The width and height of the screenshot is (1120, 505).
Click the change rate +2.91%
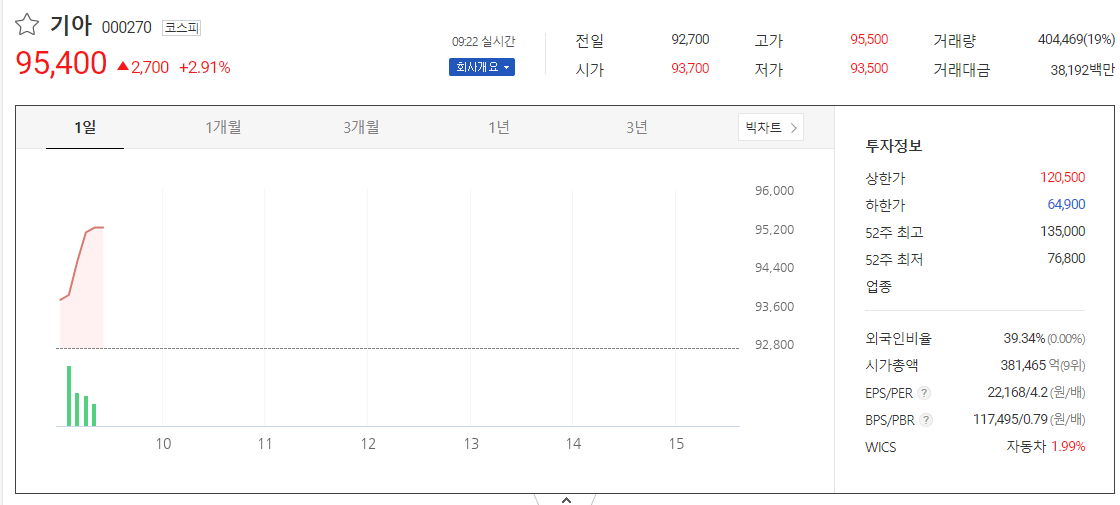pos(204,68)
